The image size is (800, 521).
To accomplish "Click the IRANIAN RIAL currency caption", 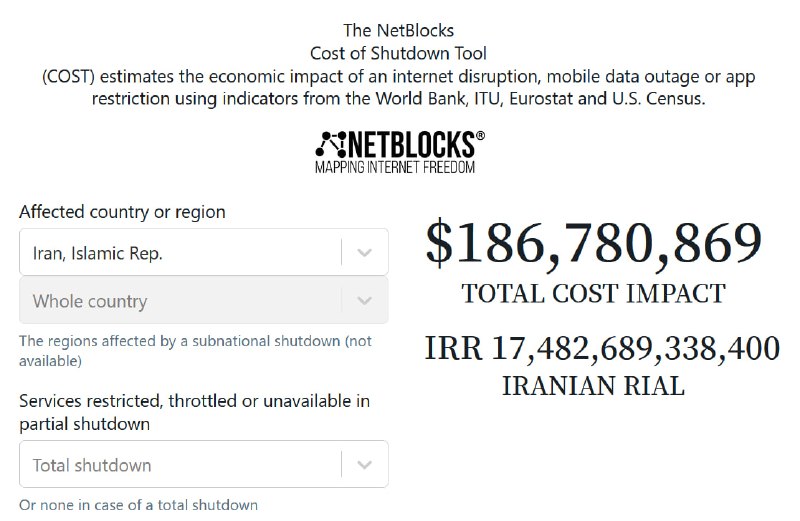I will pos(593,386).
